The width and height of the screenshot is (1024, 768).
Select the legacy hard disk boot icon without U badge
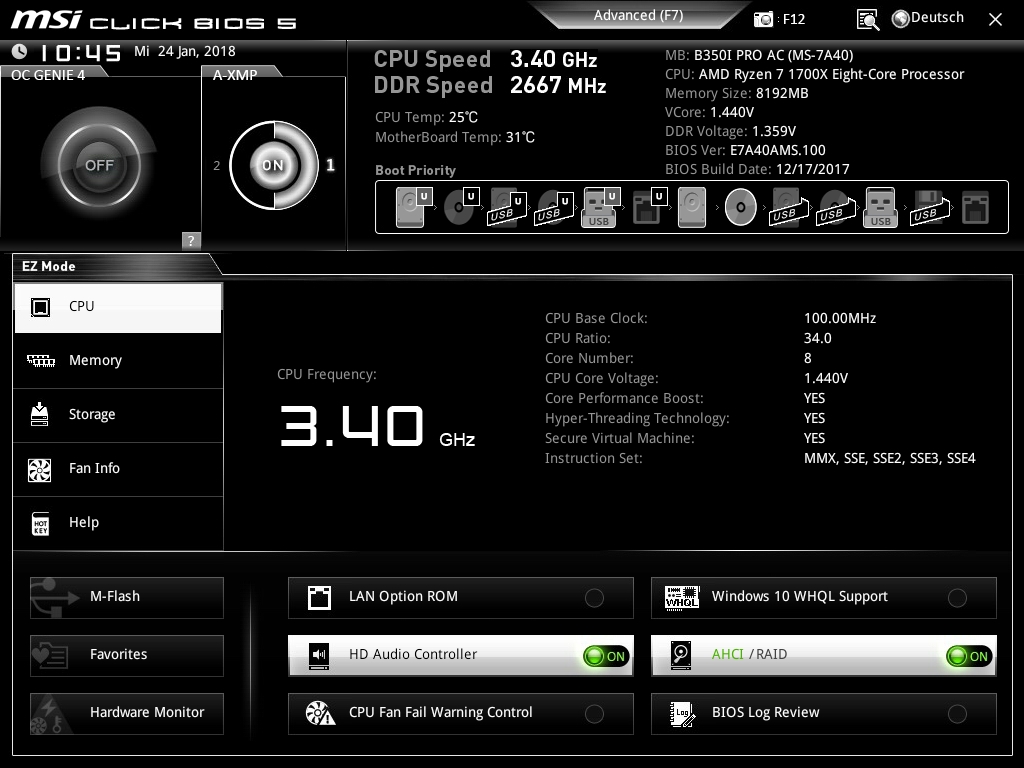[692, 207]
